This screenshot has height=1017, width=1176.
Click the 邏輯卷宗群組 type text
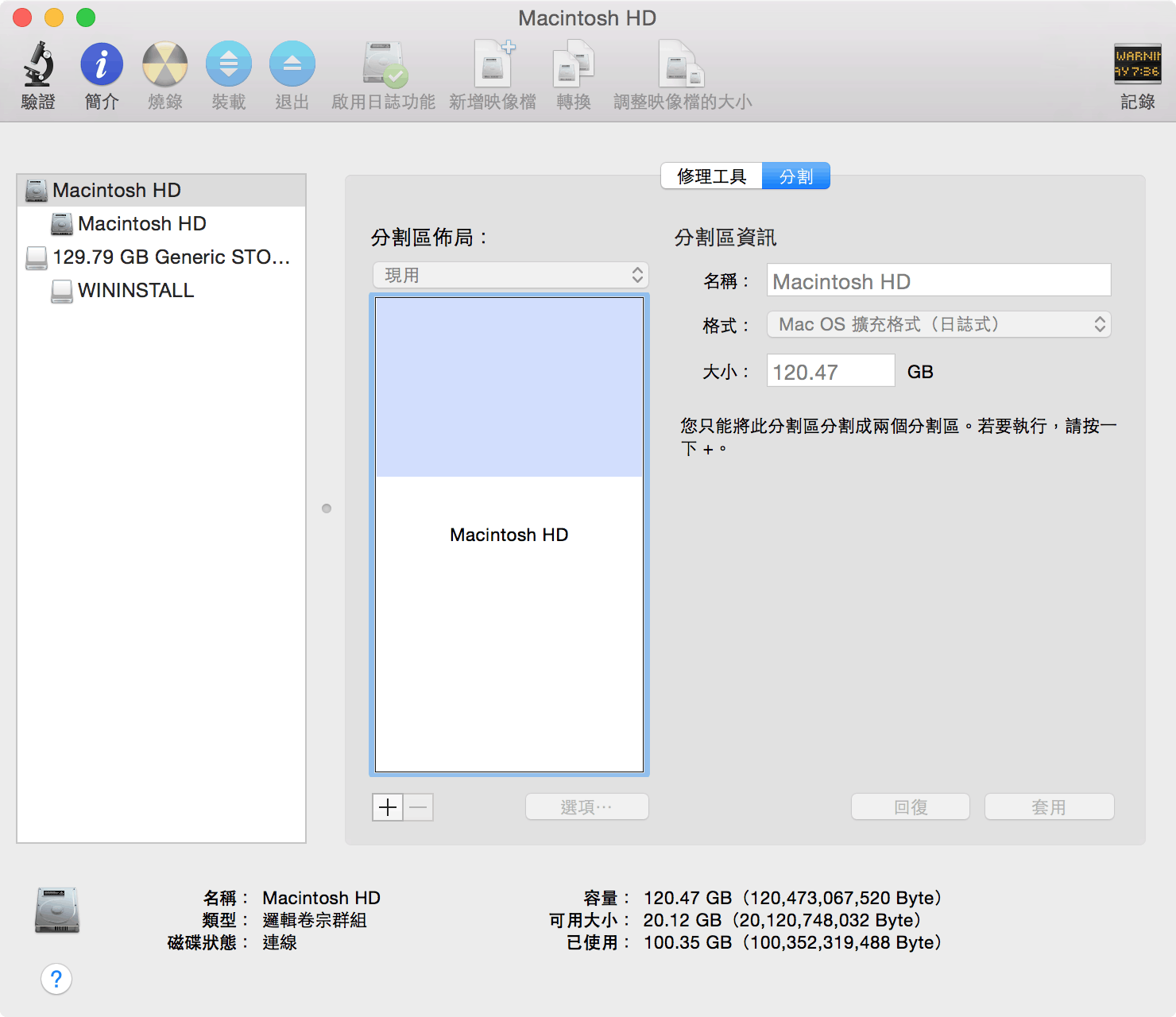pos(315,920)
